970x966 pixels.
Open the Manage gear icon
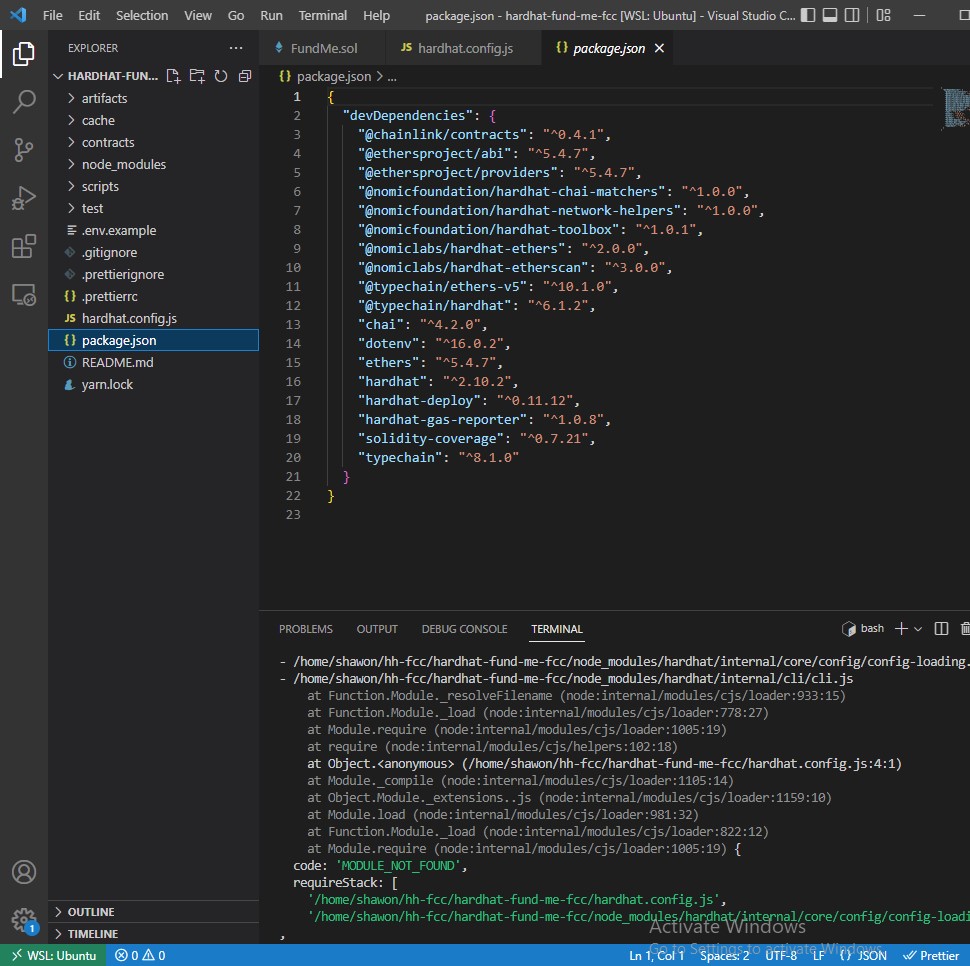[x=24, y=920]
